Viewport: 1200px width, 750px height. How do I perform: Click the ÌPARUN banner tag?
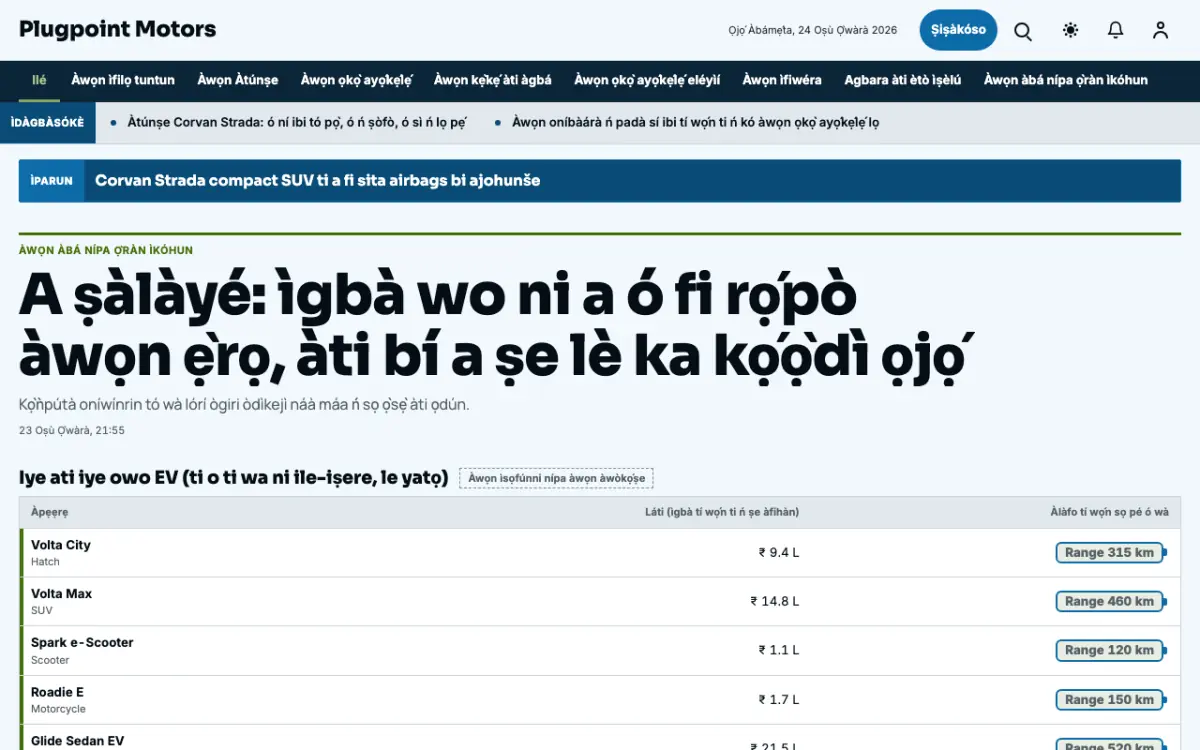51,181
